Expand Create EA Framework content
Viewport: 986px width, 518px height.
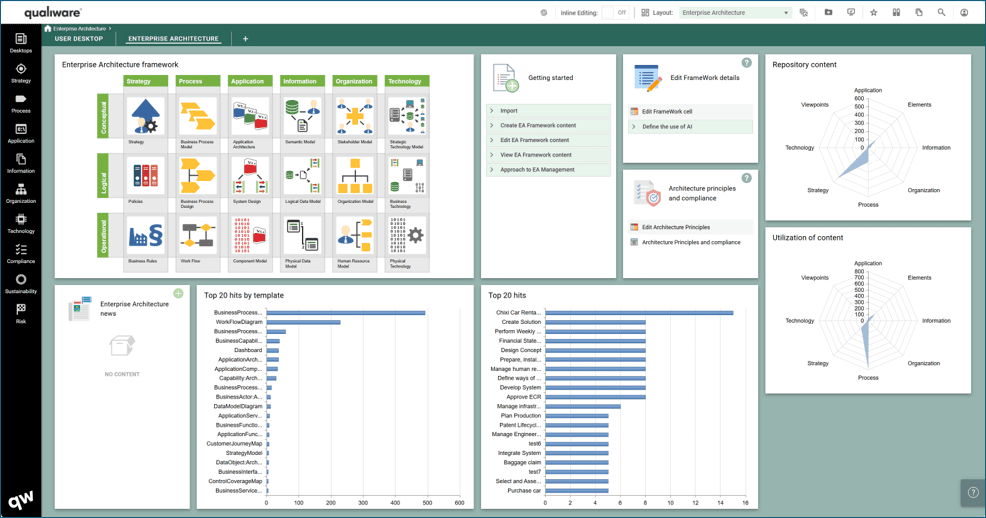[537, 126]
